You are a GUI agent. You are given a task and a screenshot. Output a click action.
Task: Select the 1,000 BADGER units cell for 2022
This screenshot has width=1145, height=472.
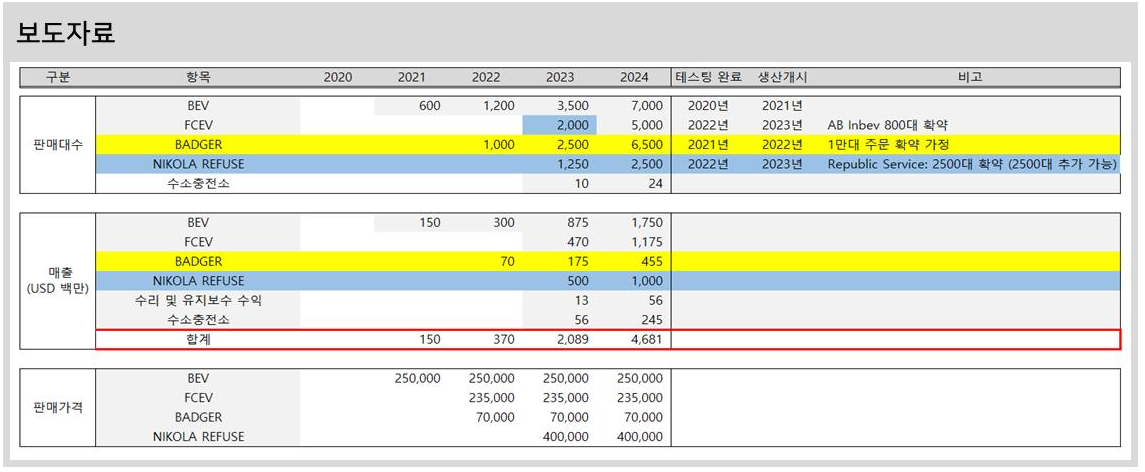[x=499, y=145]
